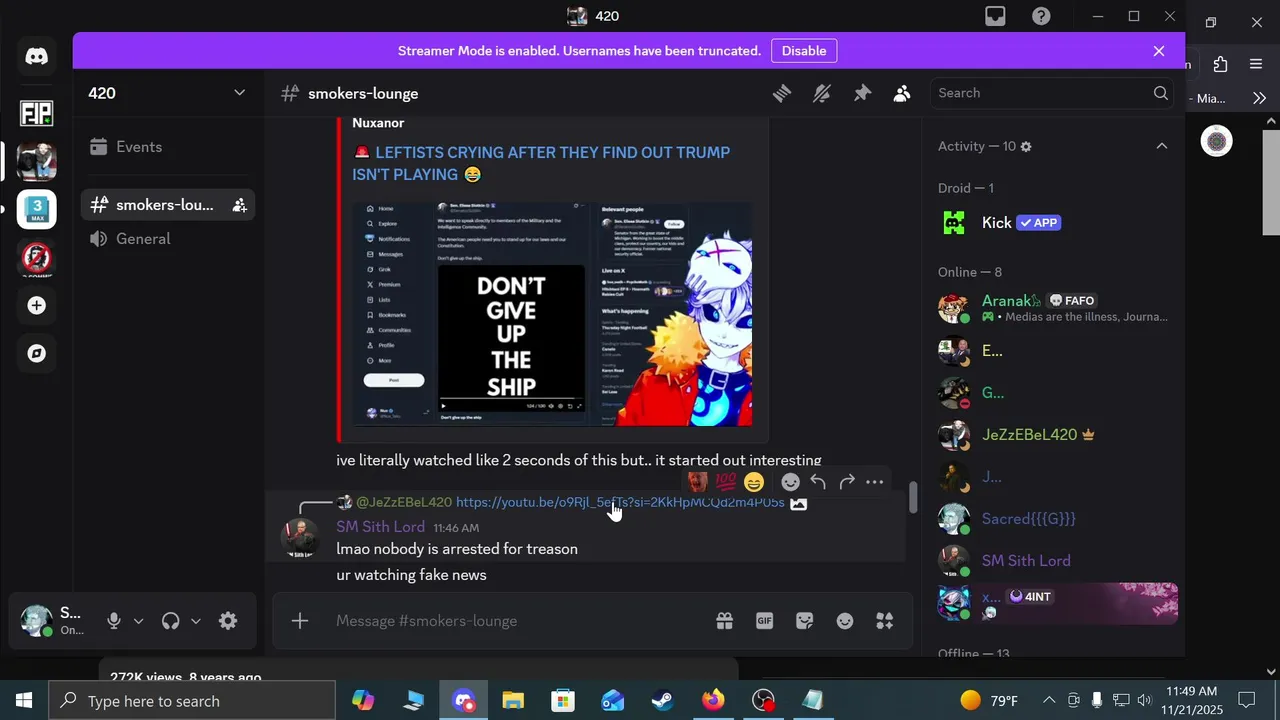Open the embedded DON'T GIVE UP THE SHIP thumbnail
Viewport: 1280px width, 720px height.
552,314
